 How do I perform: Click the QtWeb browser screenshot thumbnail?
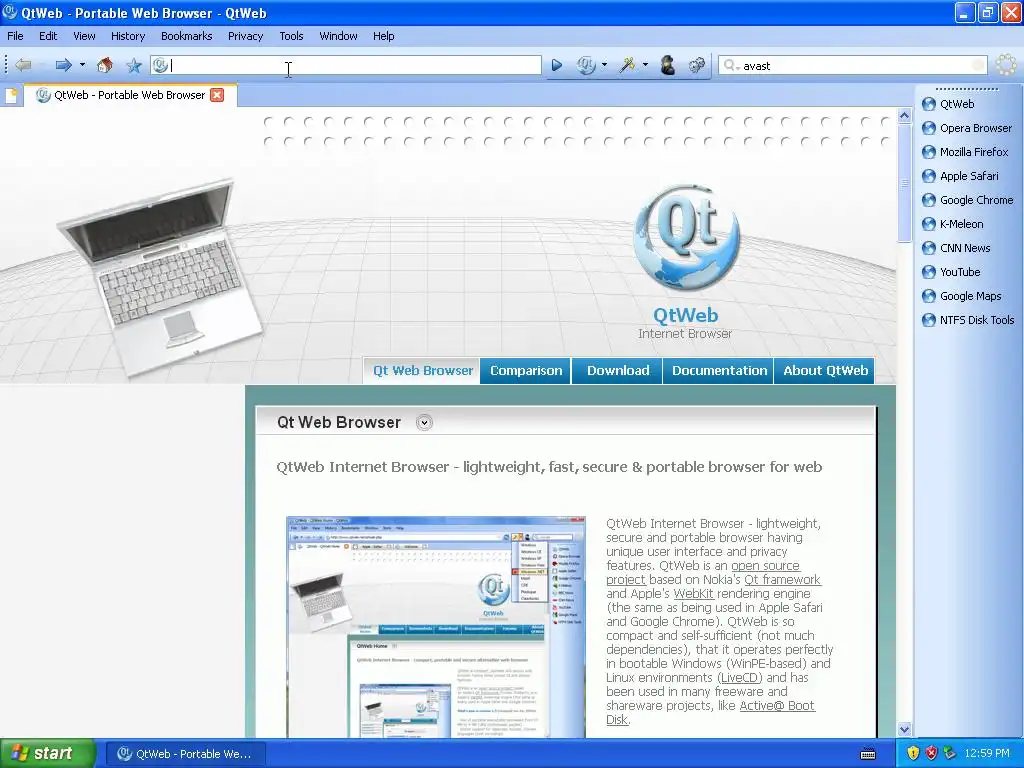[x=436, y=627]
